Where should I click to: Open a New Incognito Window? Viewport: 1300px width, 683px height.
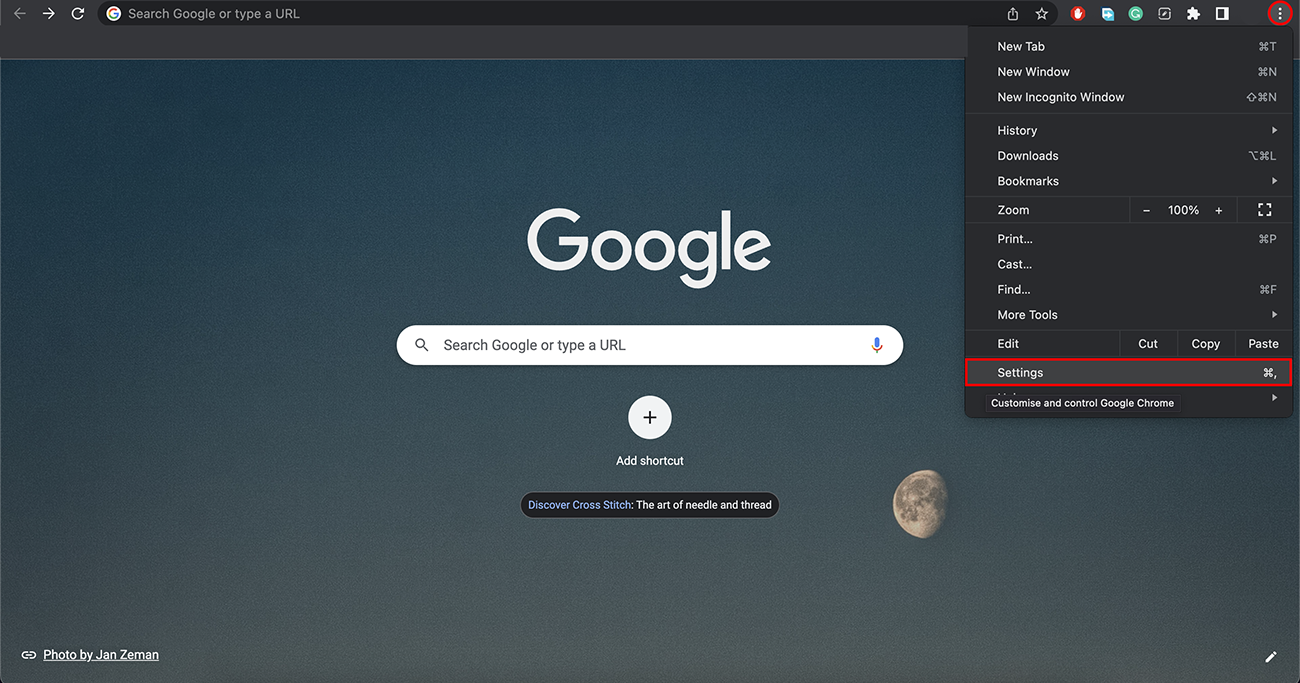point(1129,97)
